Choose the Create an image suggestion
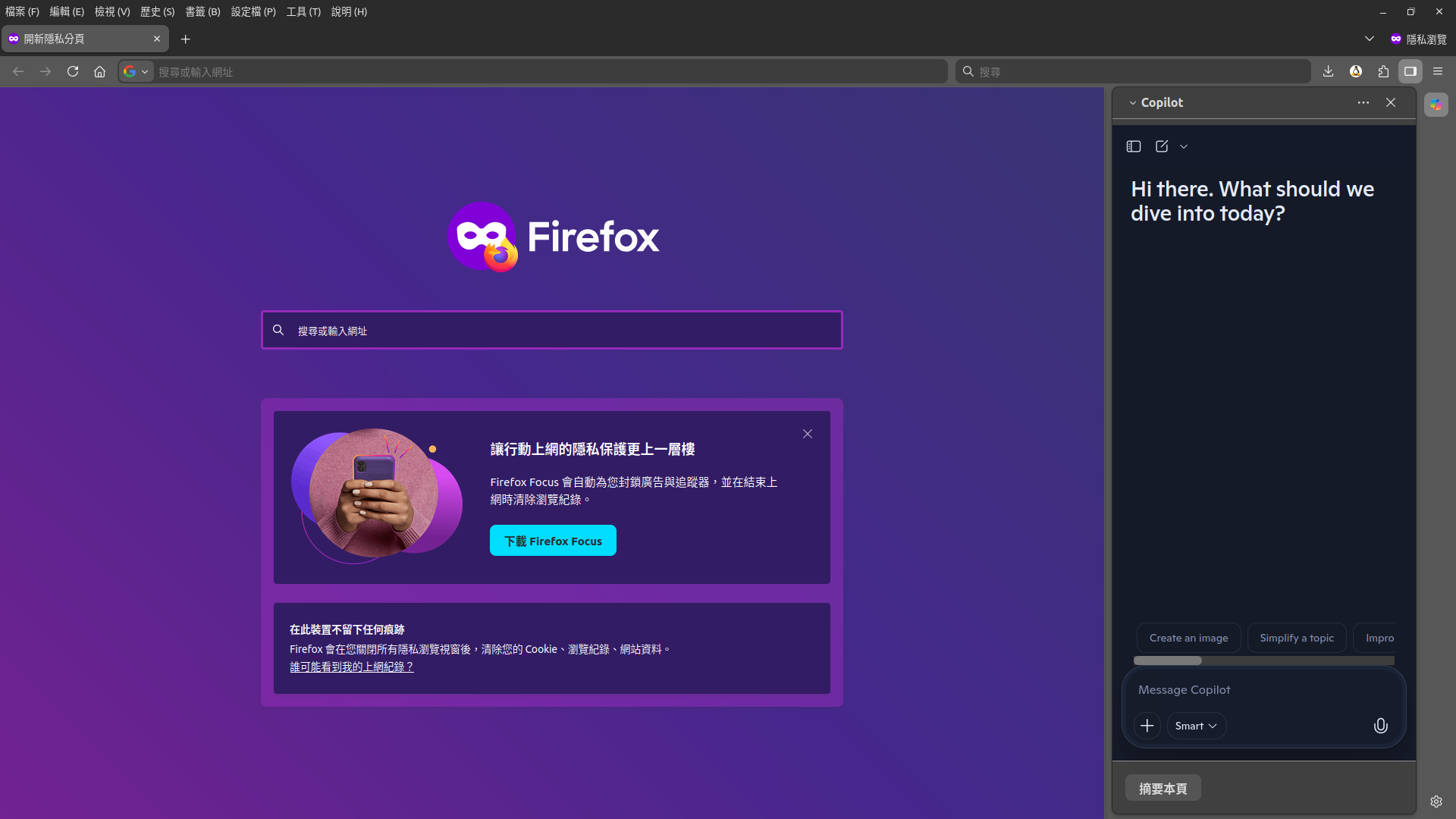The width and height of the screenshot is (1456, 819). pos(1188,638)
